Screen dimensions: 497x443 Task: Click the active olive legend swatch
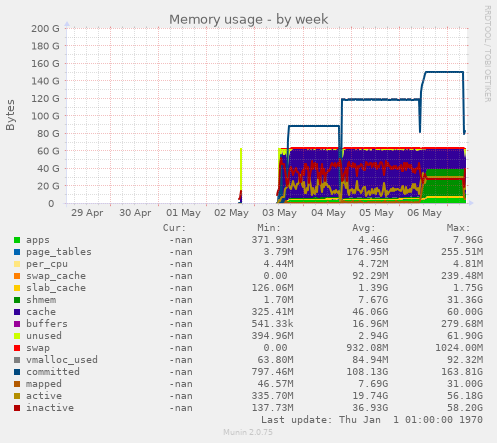tap(17, 396)
